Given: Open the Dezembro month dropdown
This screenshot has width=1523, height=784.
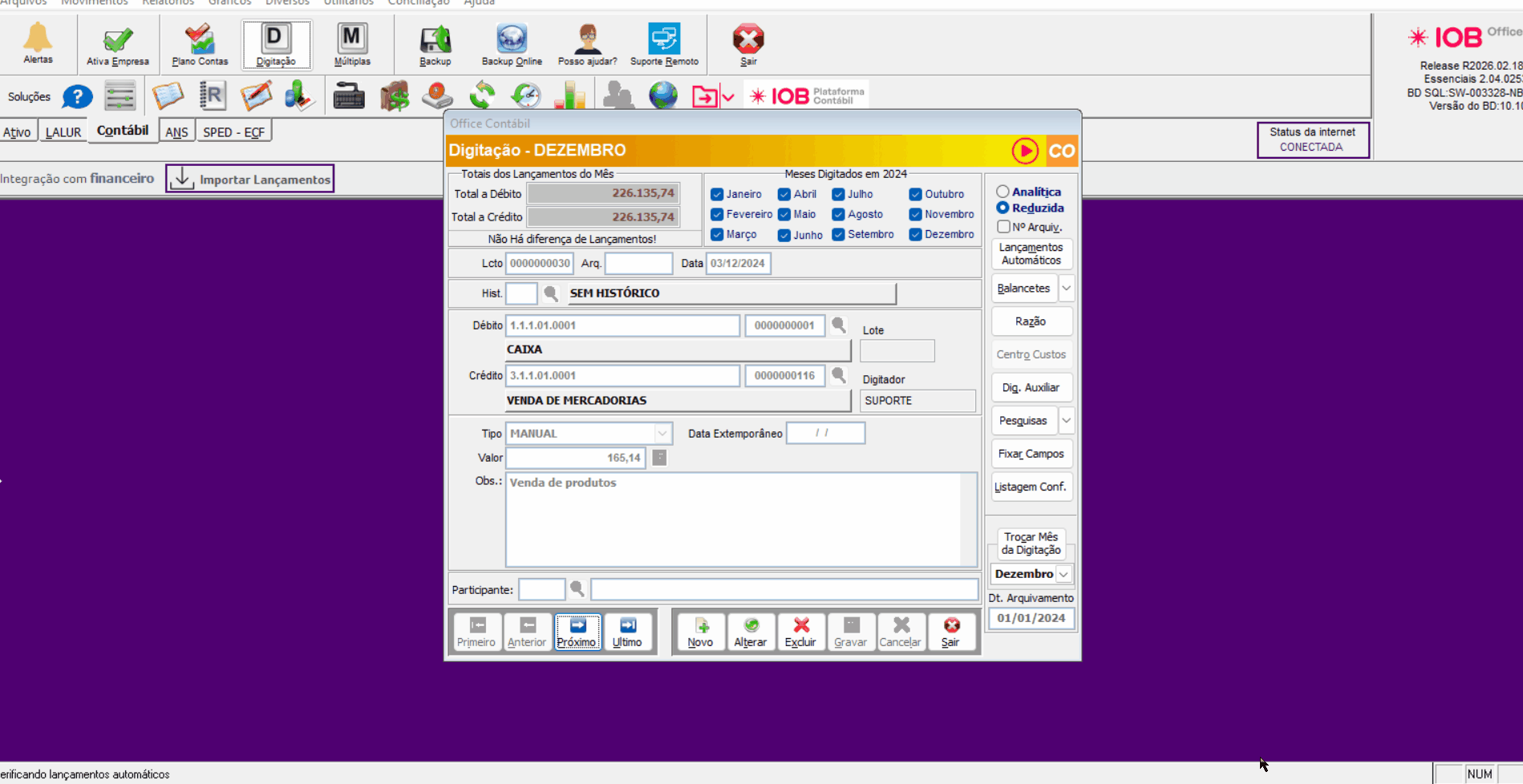Looking at the screenshot, I should coord(1063,574).
